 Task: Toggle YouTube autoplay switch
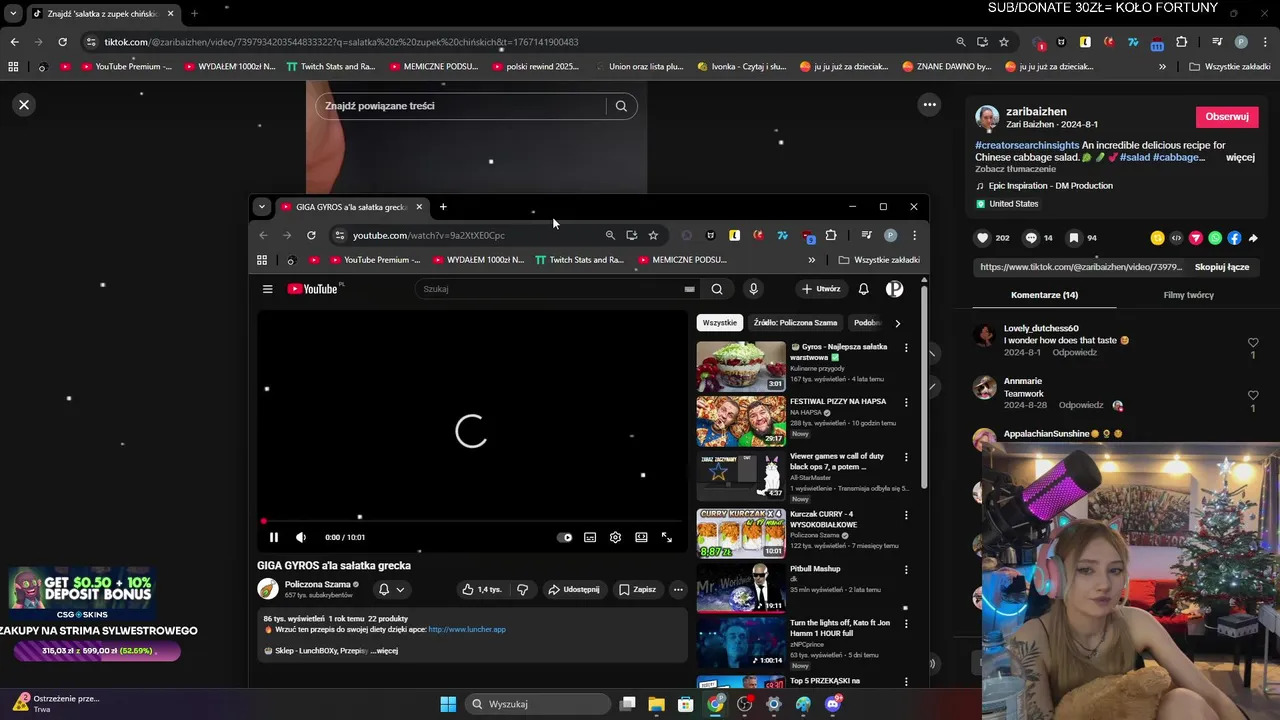[565, 537]
